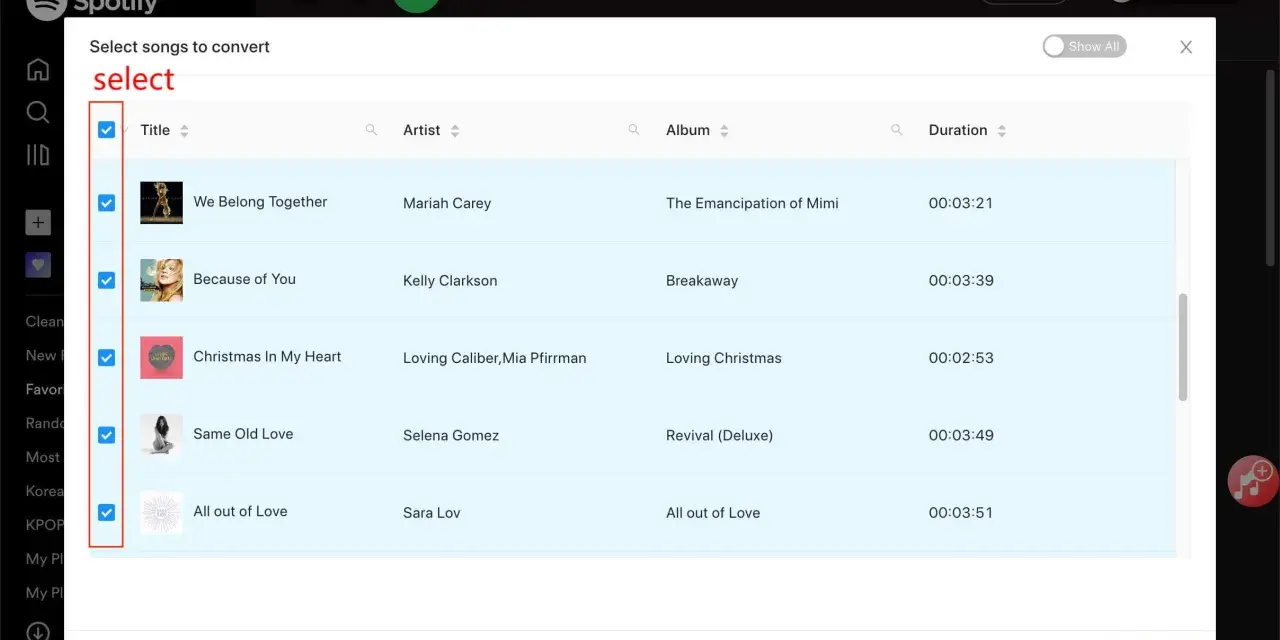The image size is (1280, 640).
Task: Open Your Library sidebar icon
Action: (38, 155)
